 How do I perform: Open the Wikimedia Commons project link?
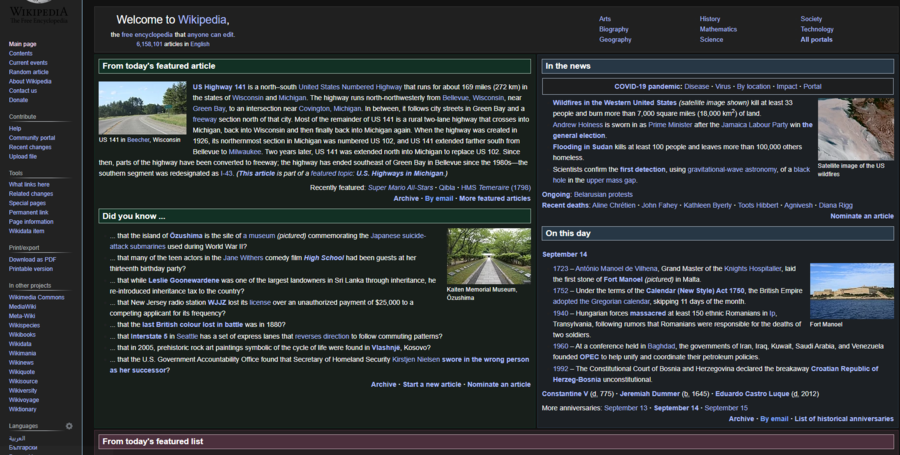tap(37, 297)
